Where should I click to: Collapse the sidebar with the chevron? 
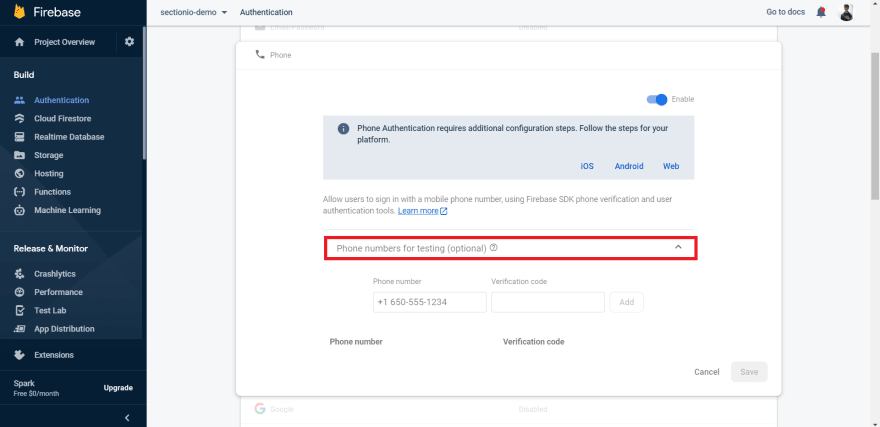coord(127,417)
